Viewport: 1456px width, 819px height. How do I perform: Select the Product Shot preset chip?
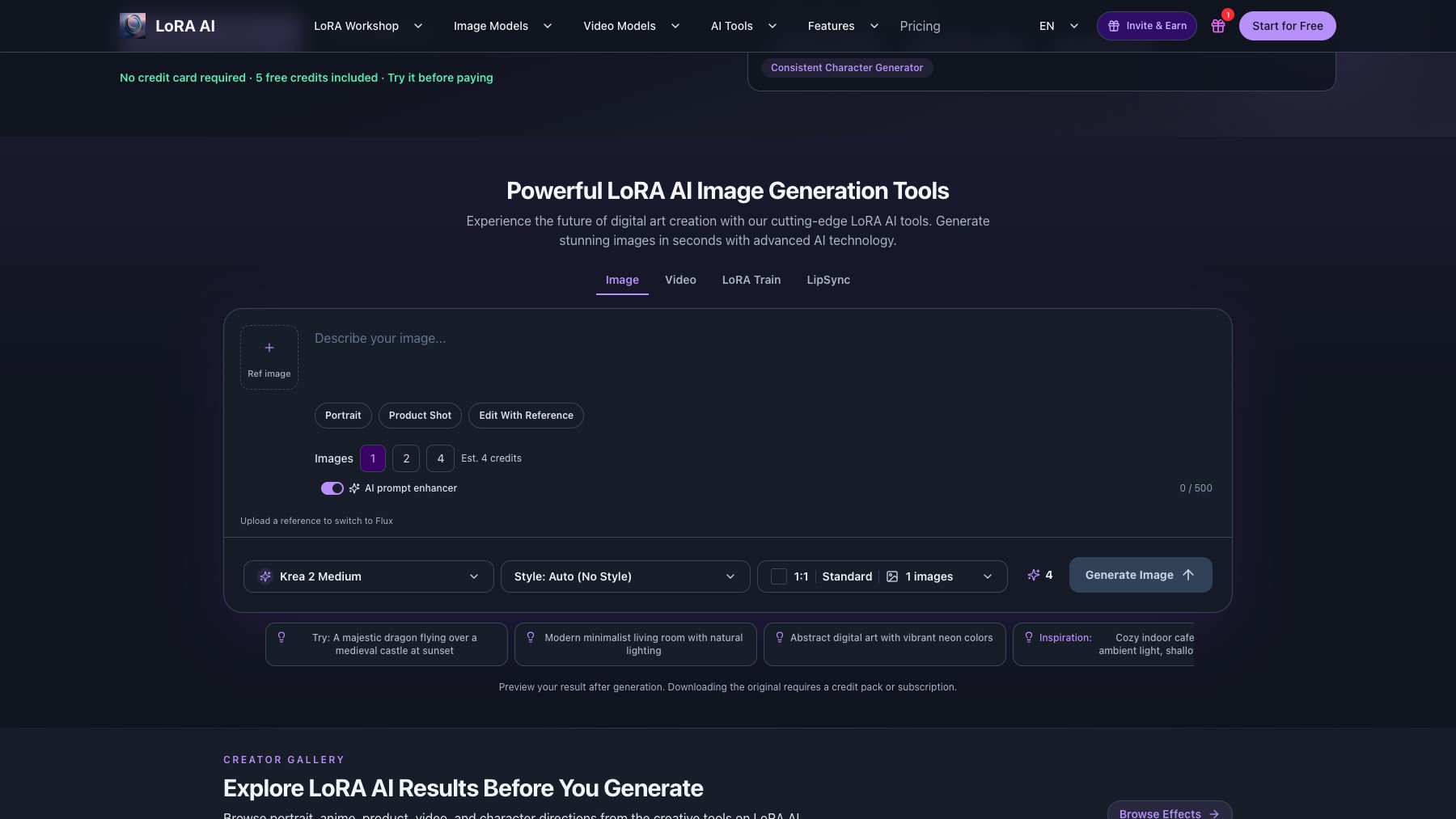click(x=420, y=416)
